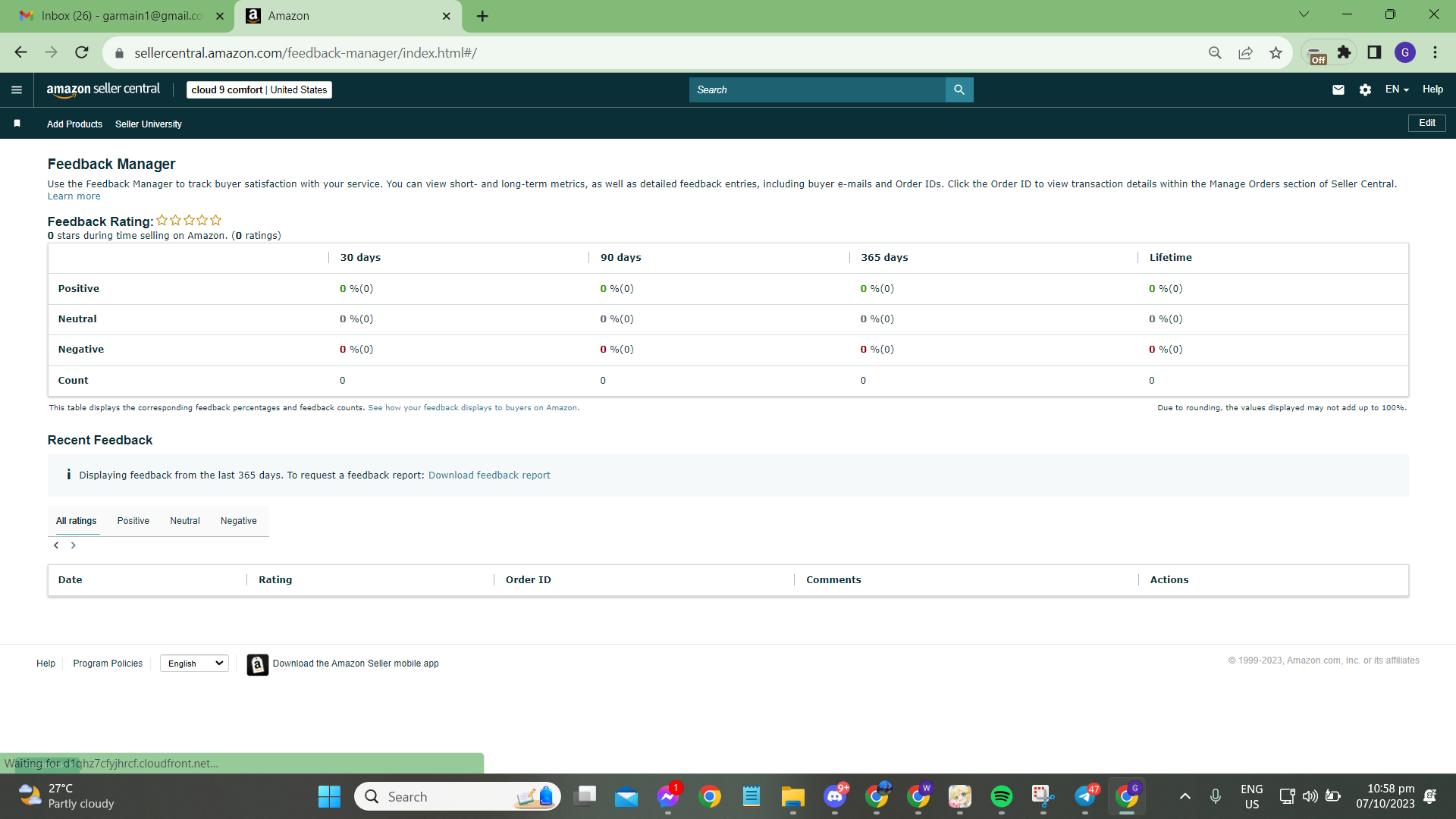Select the All ratings tab

point(77,521)
